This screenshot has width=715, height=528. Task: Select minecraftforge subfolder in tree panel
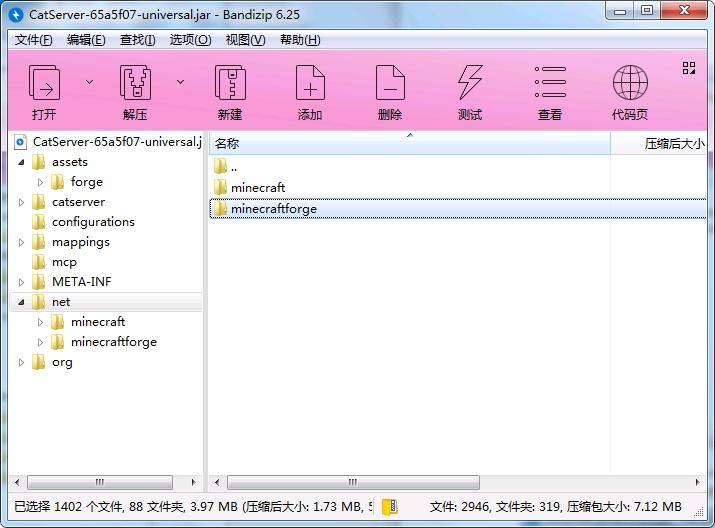click(x=104, y=342)
